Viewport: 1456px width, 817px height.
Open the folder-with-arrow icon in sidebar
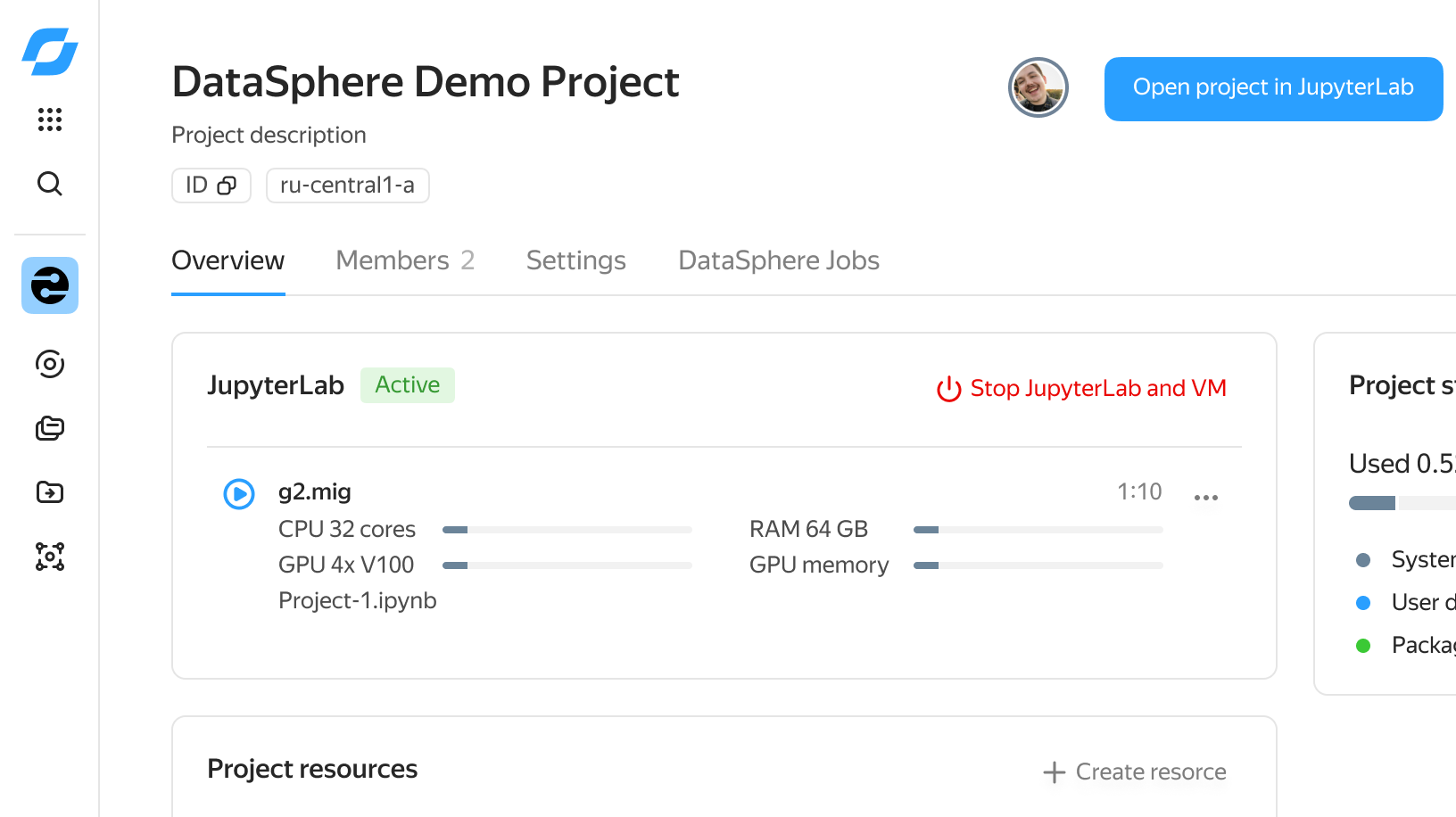(x=50, y=492)
